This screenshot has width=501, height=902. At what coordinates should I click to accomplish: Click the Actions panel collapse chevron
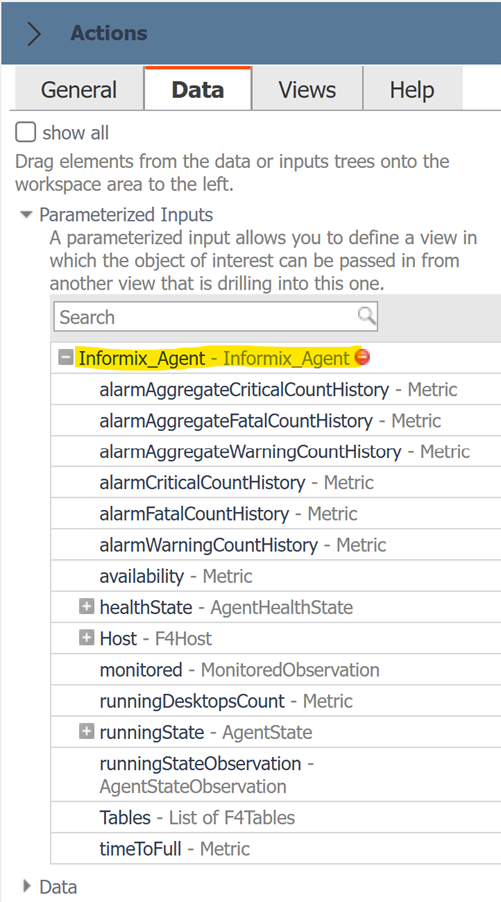point(35,34)
